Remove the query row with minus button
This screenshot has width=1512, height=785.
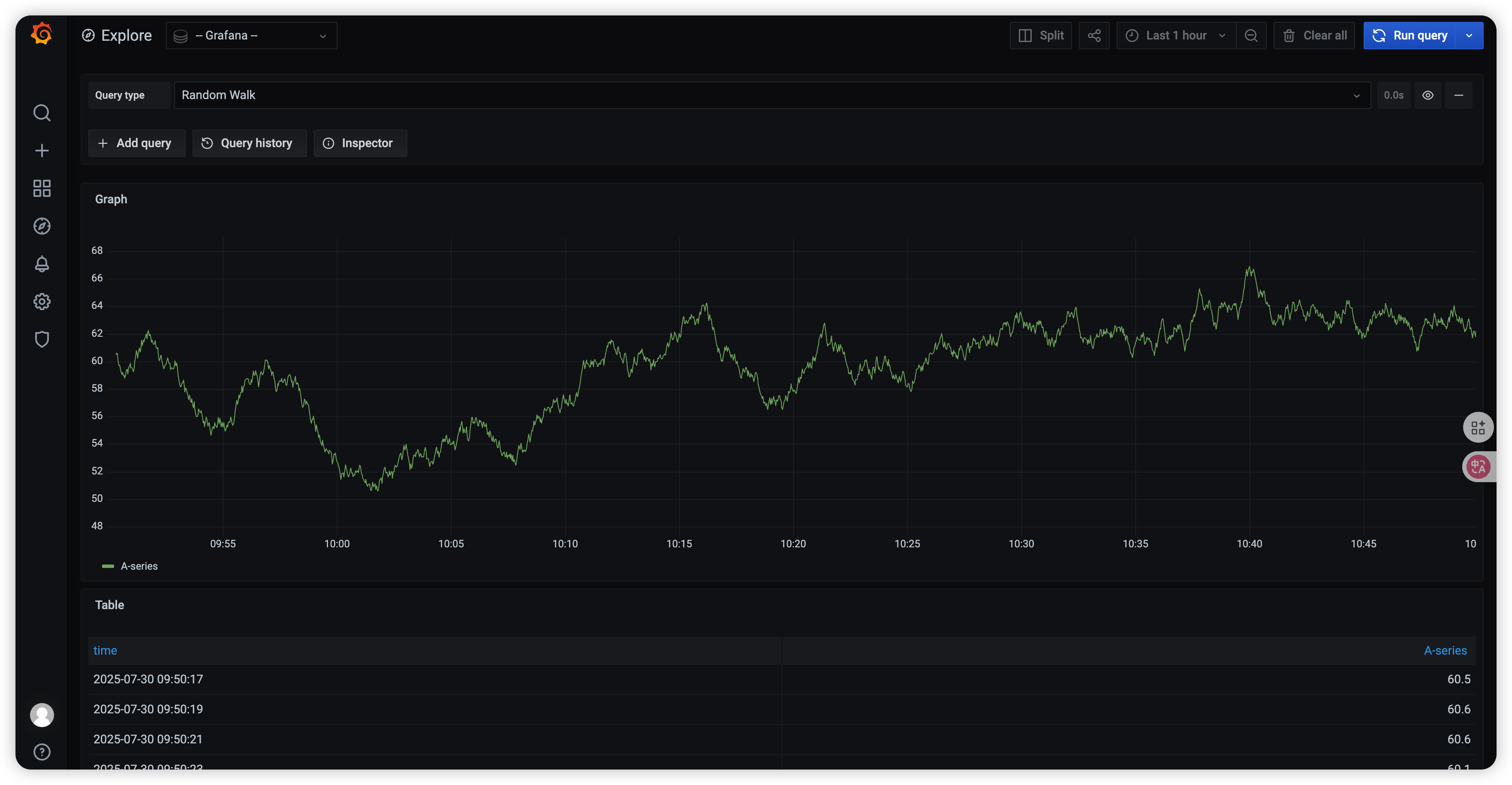(x=1458, y=95)
